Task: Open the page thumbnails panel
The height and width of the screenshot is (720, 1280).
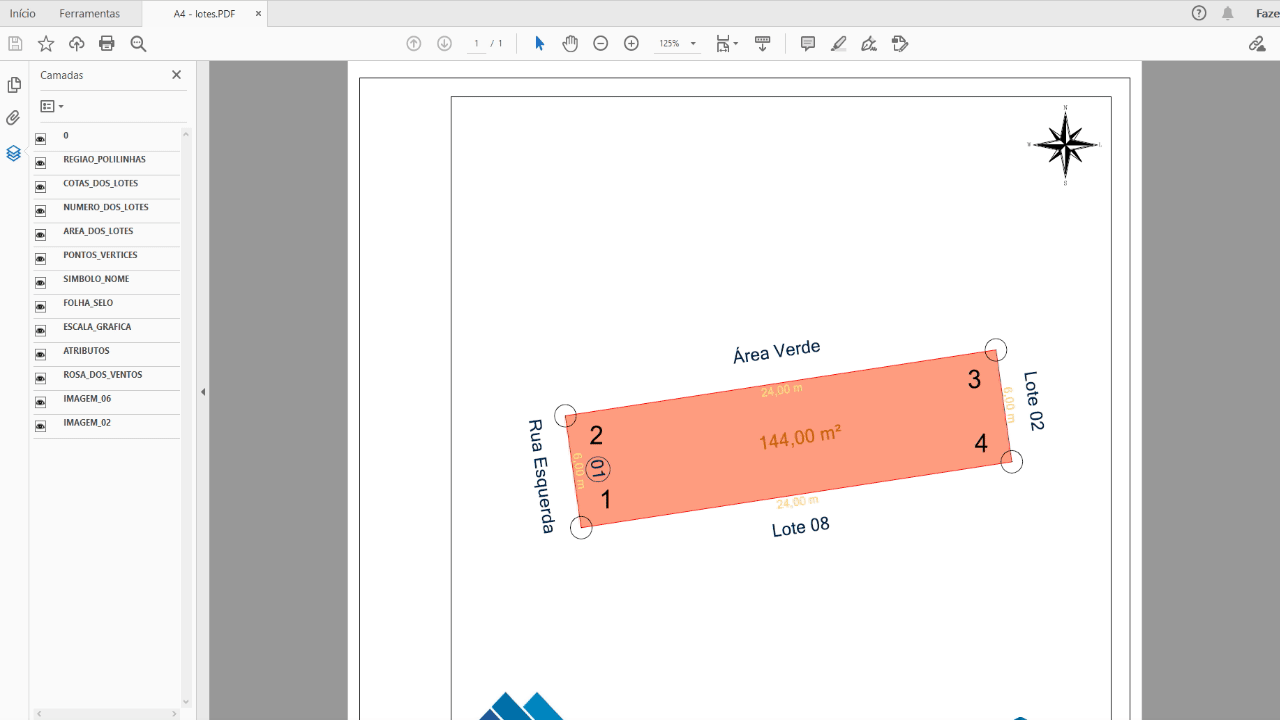Action: (x=14, y=85)
